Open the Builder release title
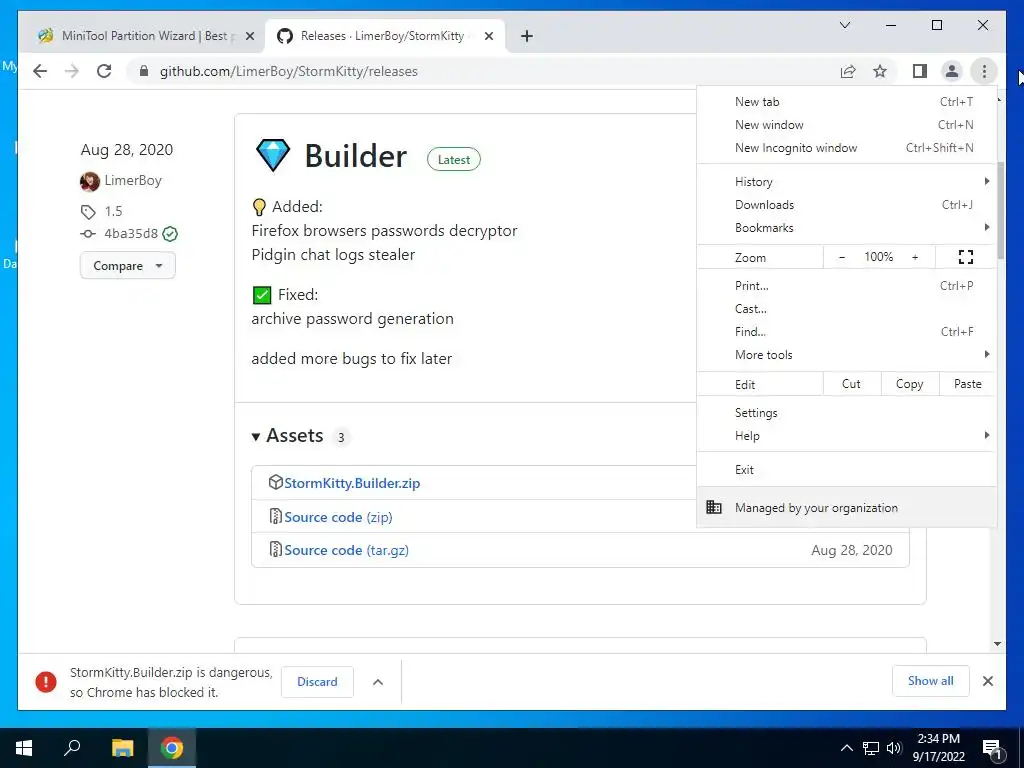 point(356,155)
